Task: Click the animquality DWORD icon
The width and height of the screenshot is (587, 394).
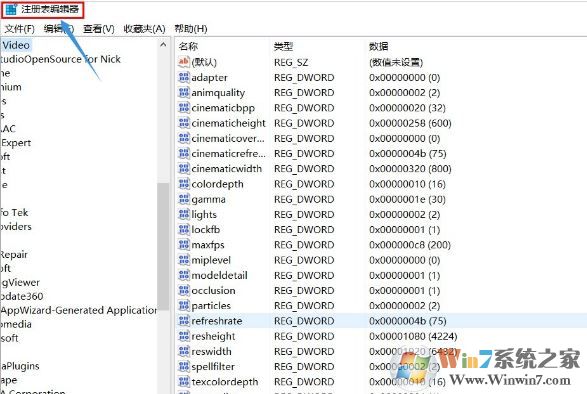Action: [183, 93]
